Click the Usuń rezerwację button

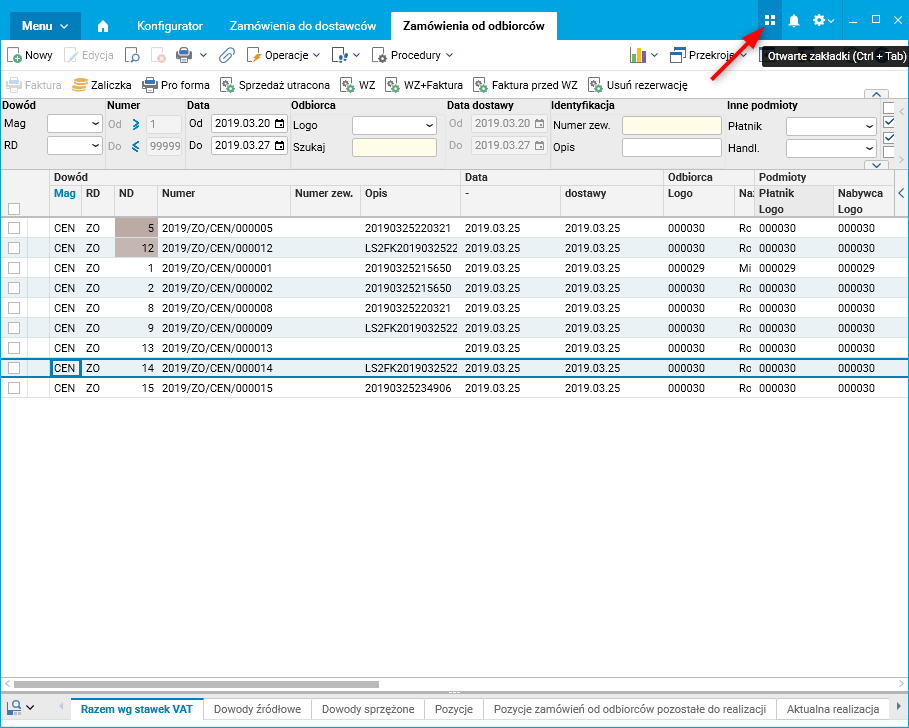click(x=638, y=85)
